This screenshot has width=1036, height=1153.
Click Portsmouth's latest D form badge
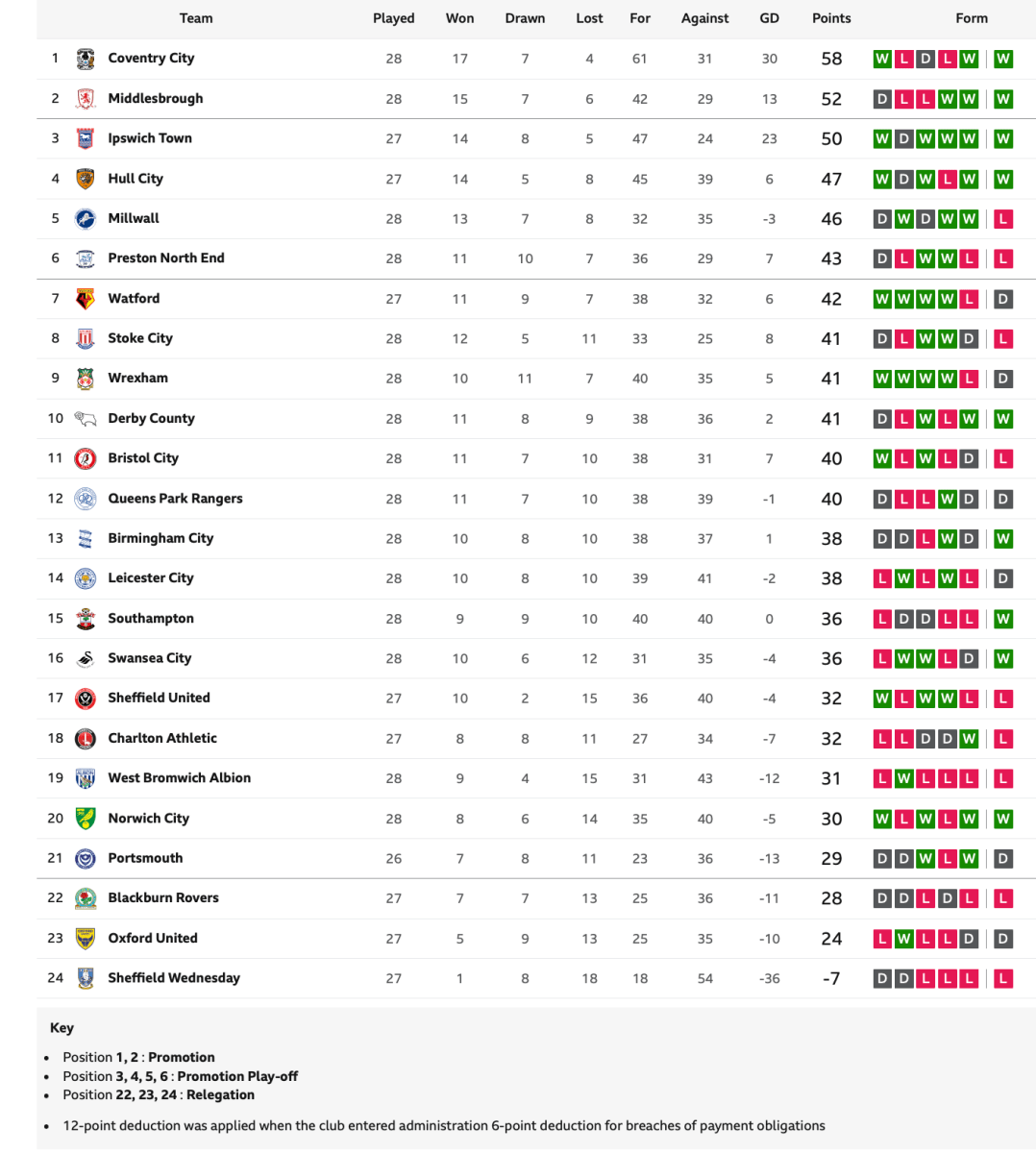click(1003, 859)
